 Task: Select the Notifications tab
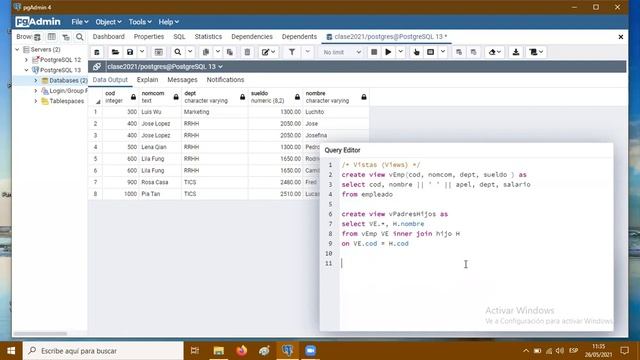[x=225, y=80]
